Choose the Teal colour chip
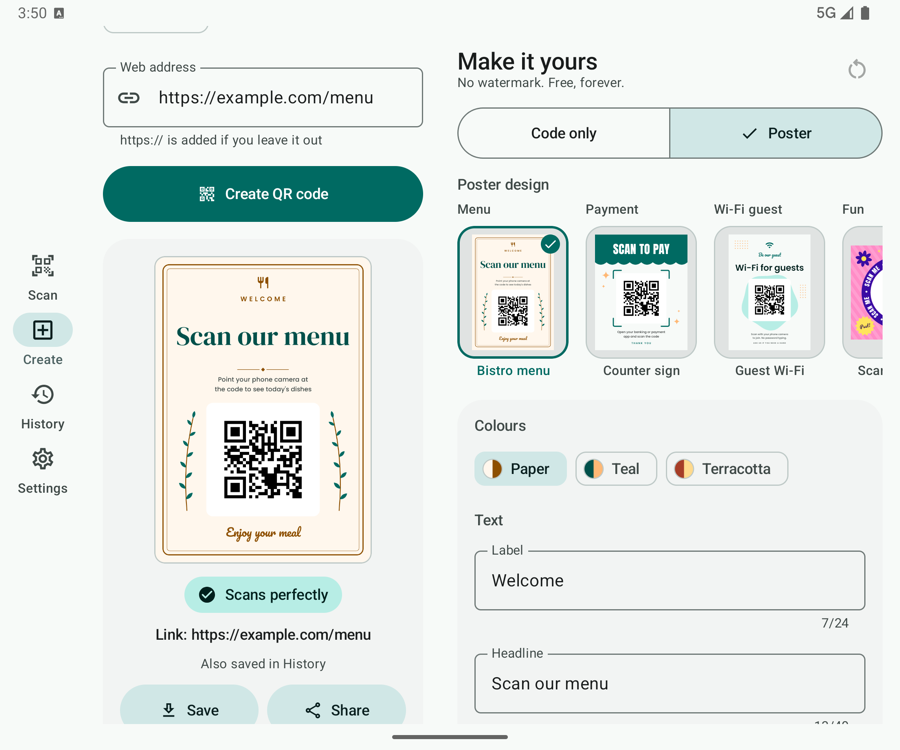This screenshot has height=750, width=900. (616, 469)
